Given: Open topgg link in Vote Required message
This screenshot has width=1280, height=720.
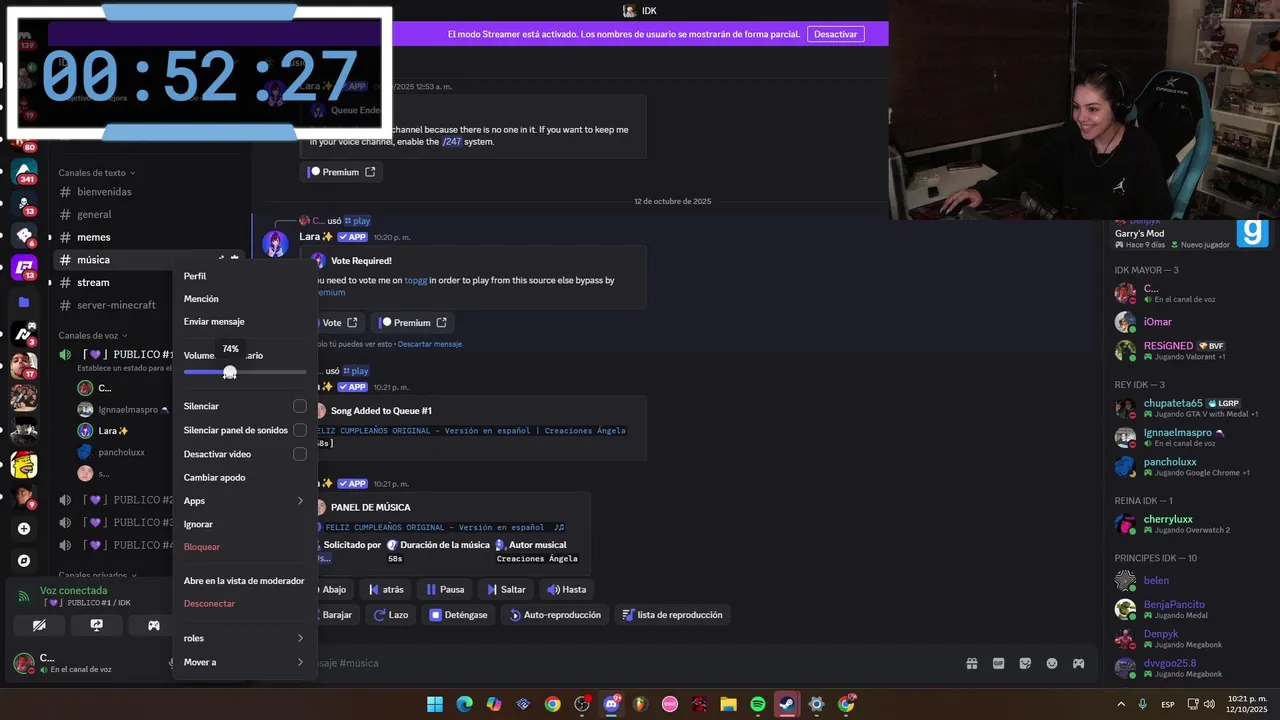Looking at the screenshot, I should pos(415,280).
